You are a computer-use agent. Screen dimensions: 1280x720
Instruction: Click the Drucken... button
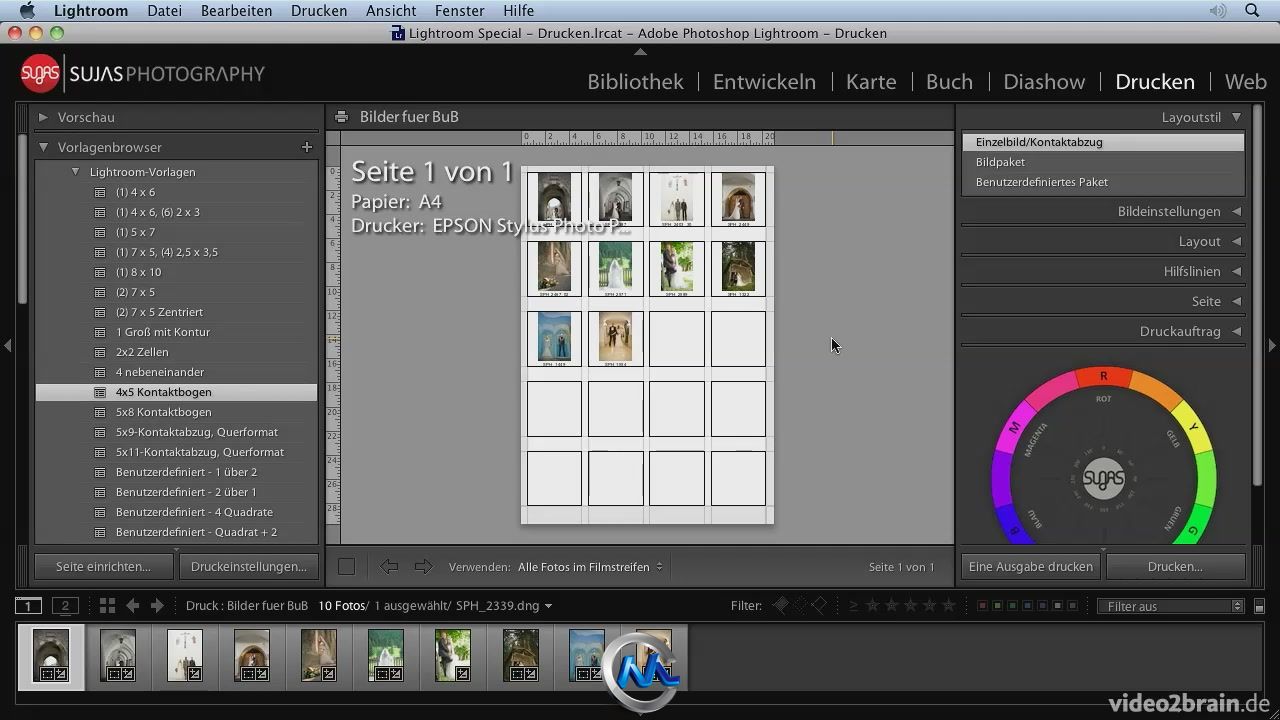click(1175, 566)
